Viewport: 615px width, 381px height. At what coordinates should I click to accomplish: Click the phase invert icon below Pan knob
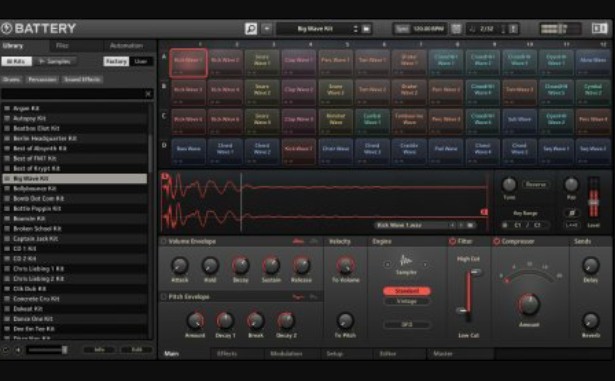pyautogui.click(x=571, y=213)
